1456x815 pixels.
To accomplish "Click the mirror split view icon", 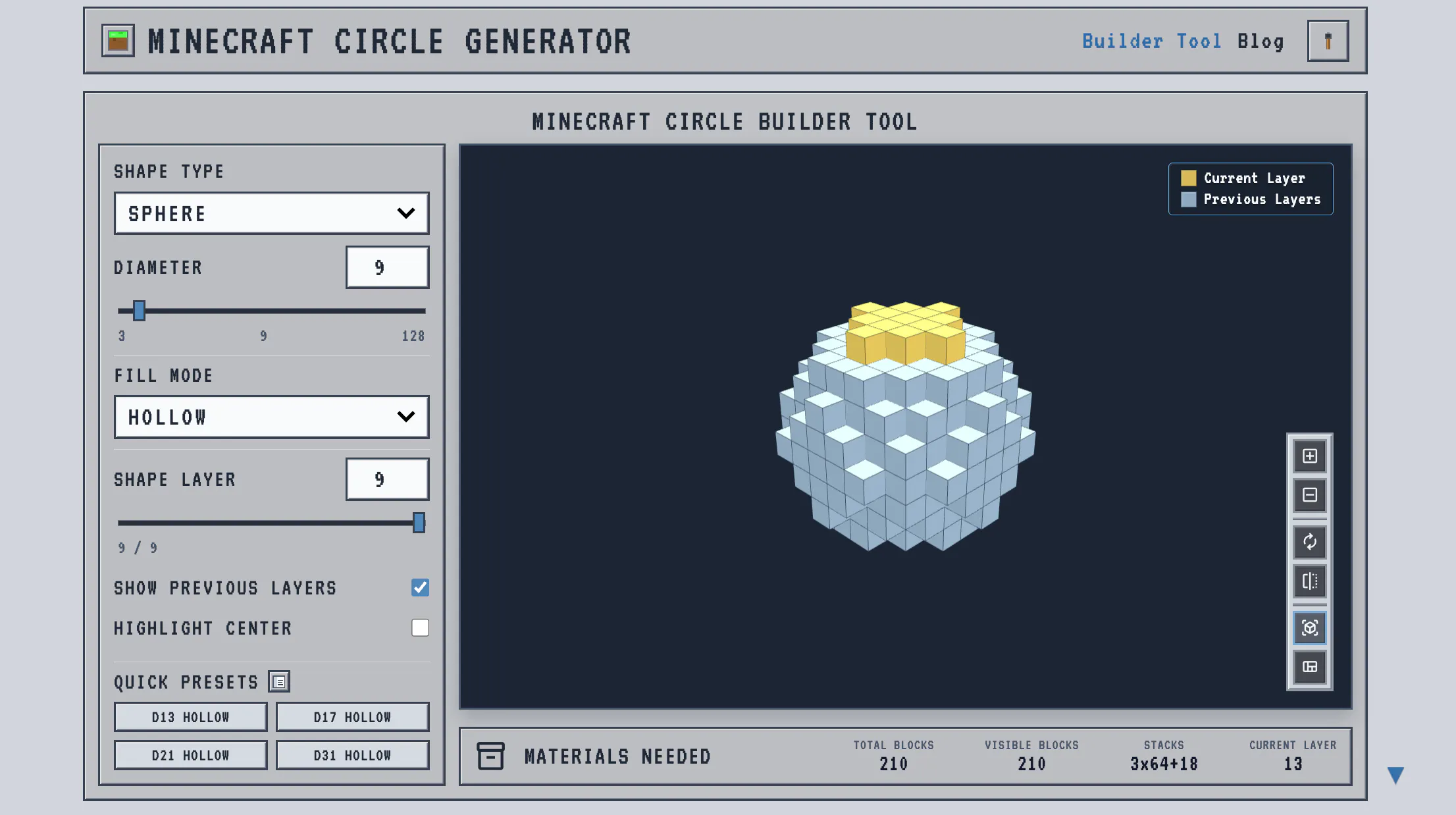I will click(1310, 581).
